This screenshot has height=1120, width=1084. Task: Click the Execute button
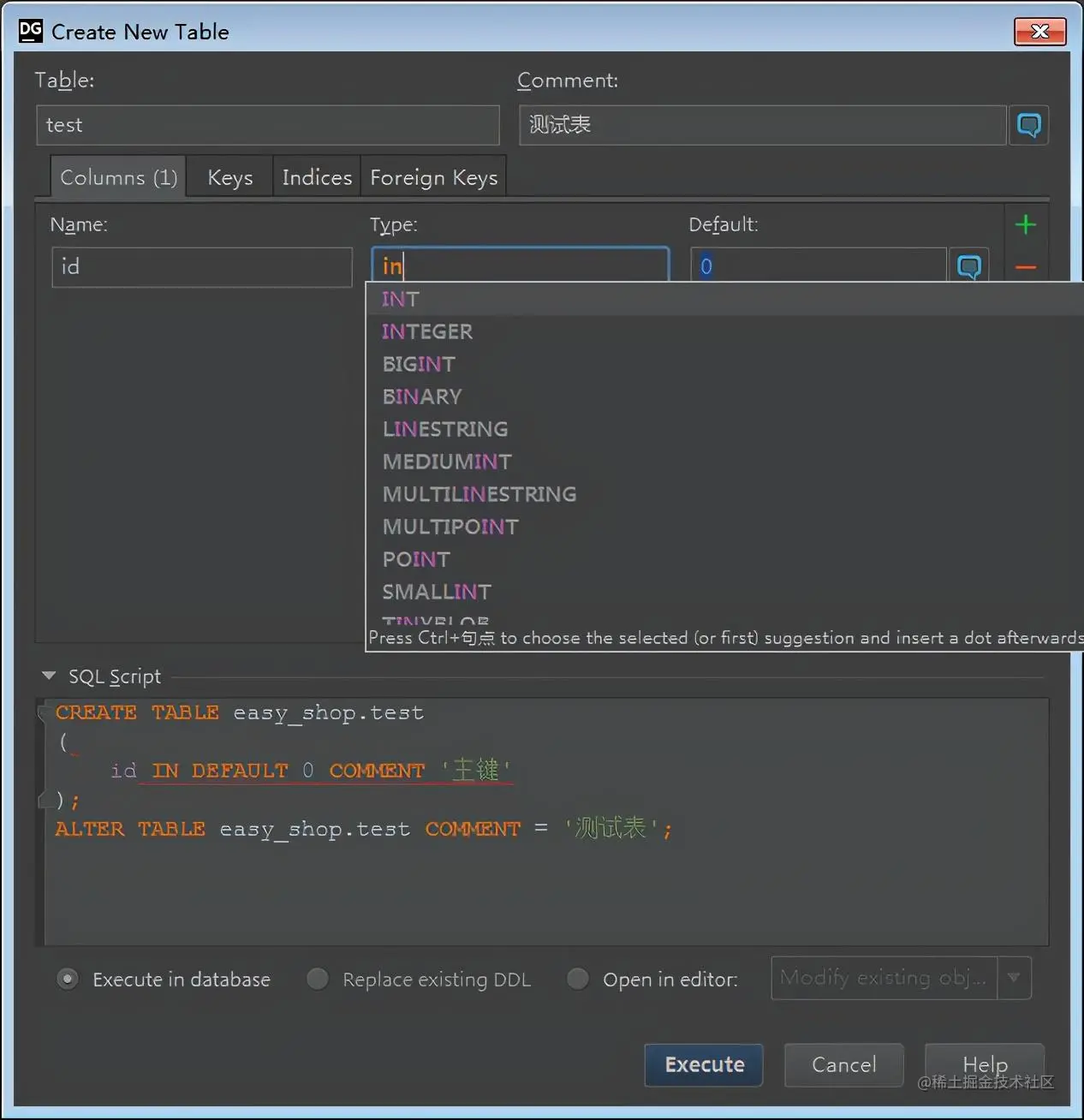tap(704, 1064)
